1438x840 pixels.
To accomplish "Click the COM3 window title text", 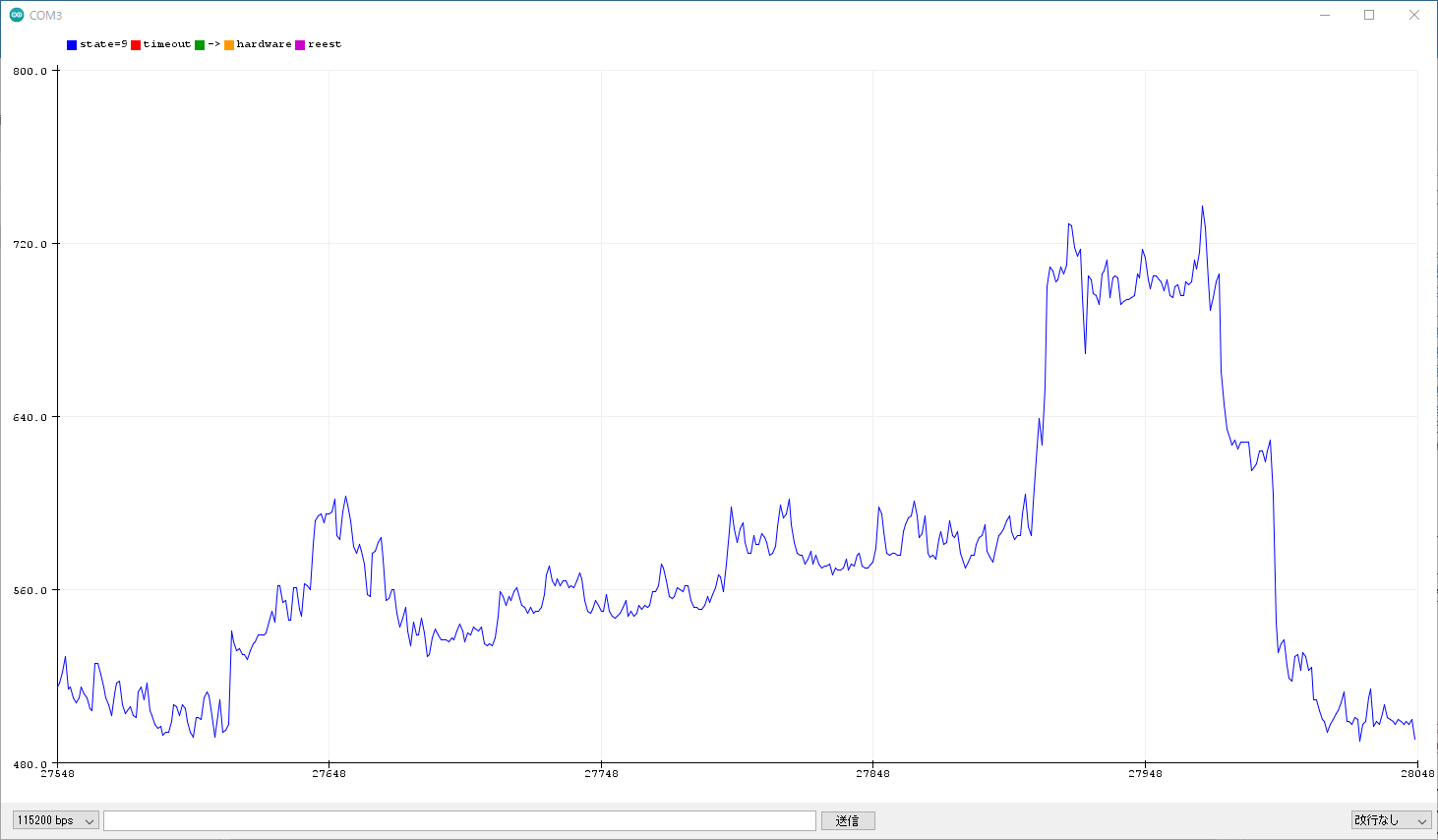I will [x=45, y=16].
